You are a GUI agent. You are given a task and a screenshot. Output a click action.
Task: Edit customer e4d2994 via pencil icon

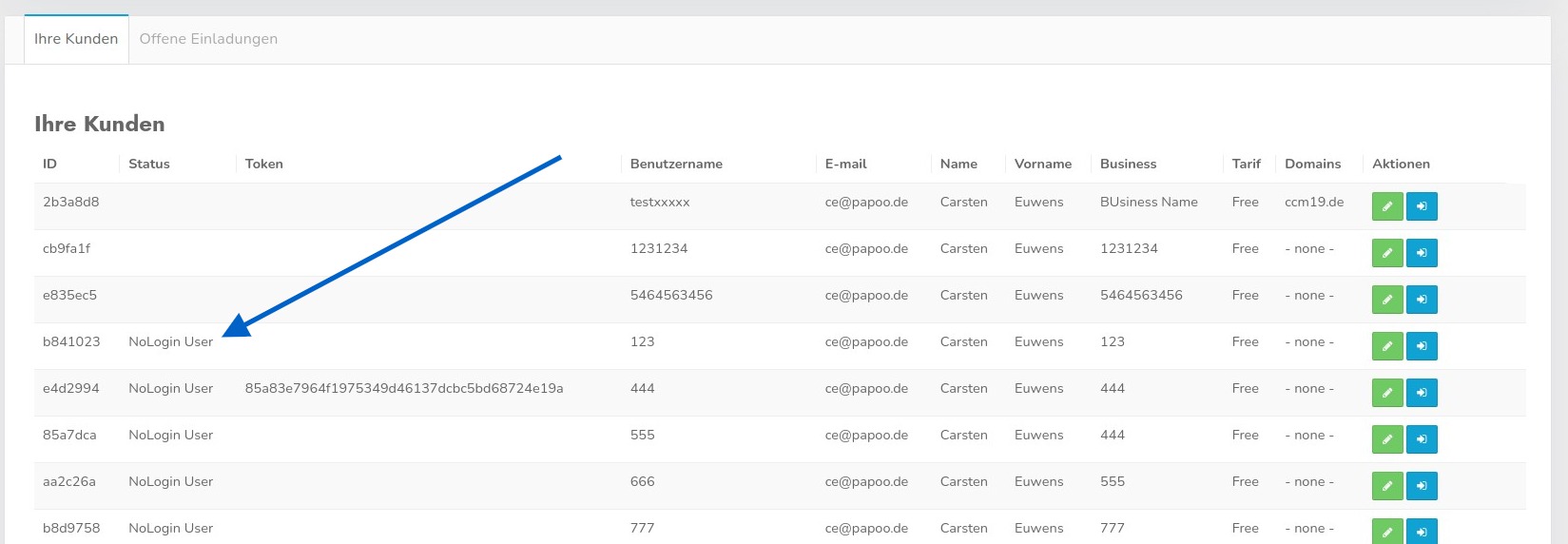pyautogui.click(x=1387, y=393)
